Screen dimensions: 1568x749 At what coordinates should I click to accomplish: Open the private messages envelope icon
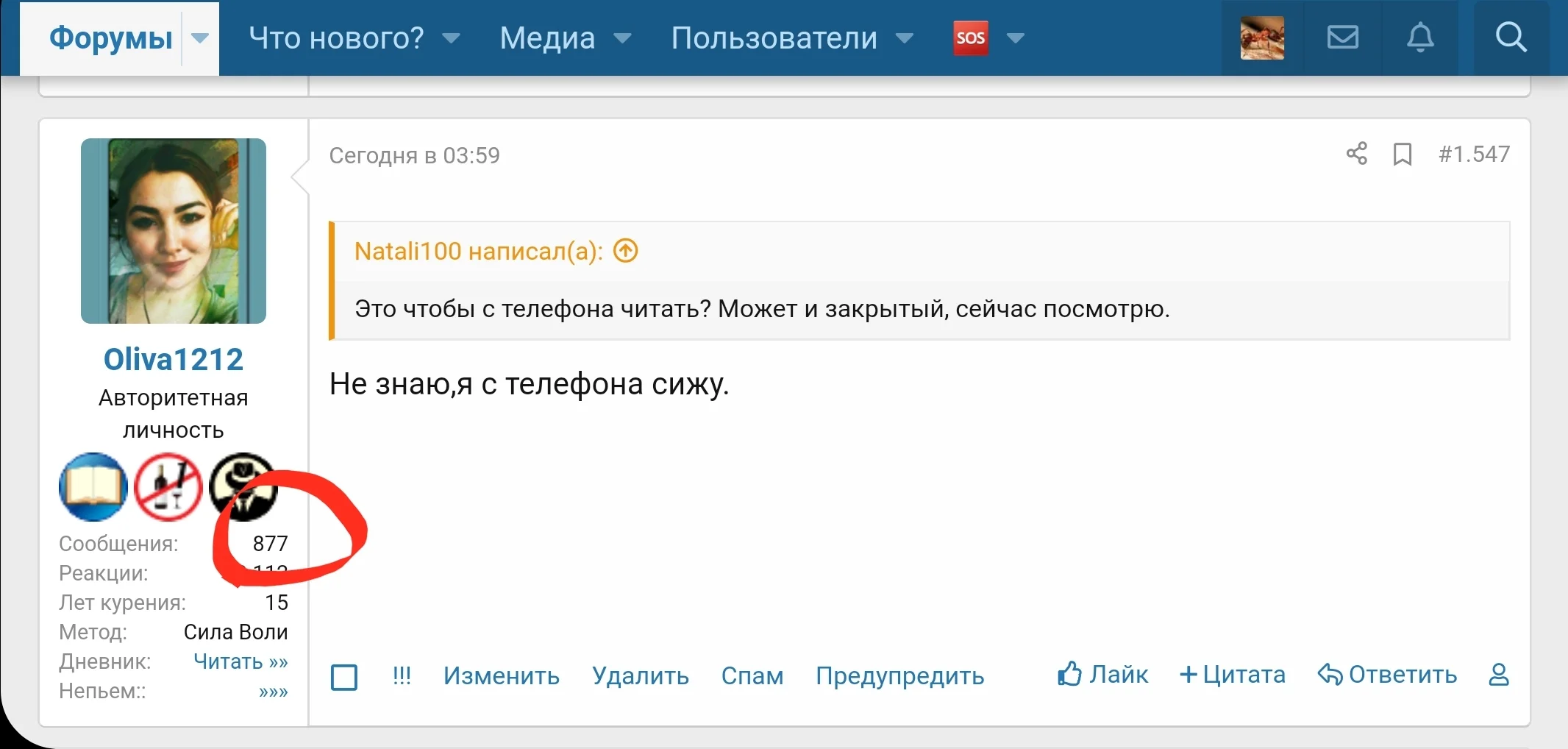pos(1343,38)
